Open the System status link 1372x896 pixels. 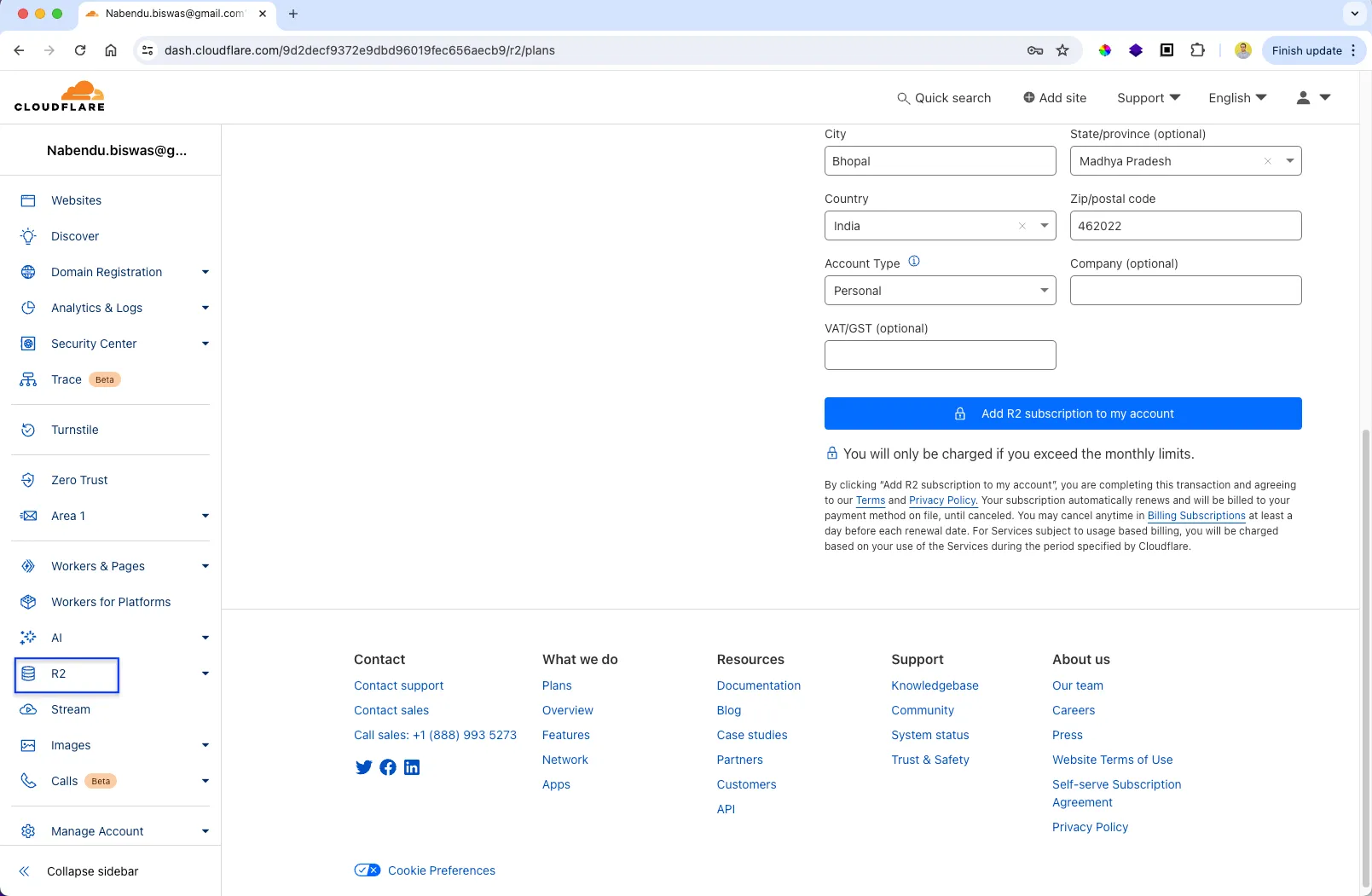[x=930, y=735]
